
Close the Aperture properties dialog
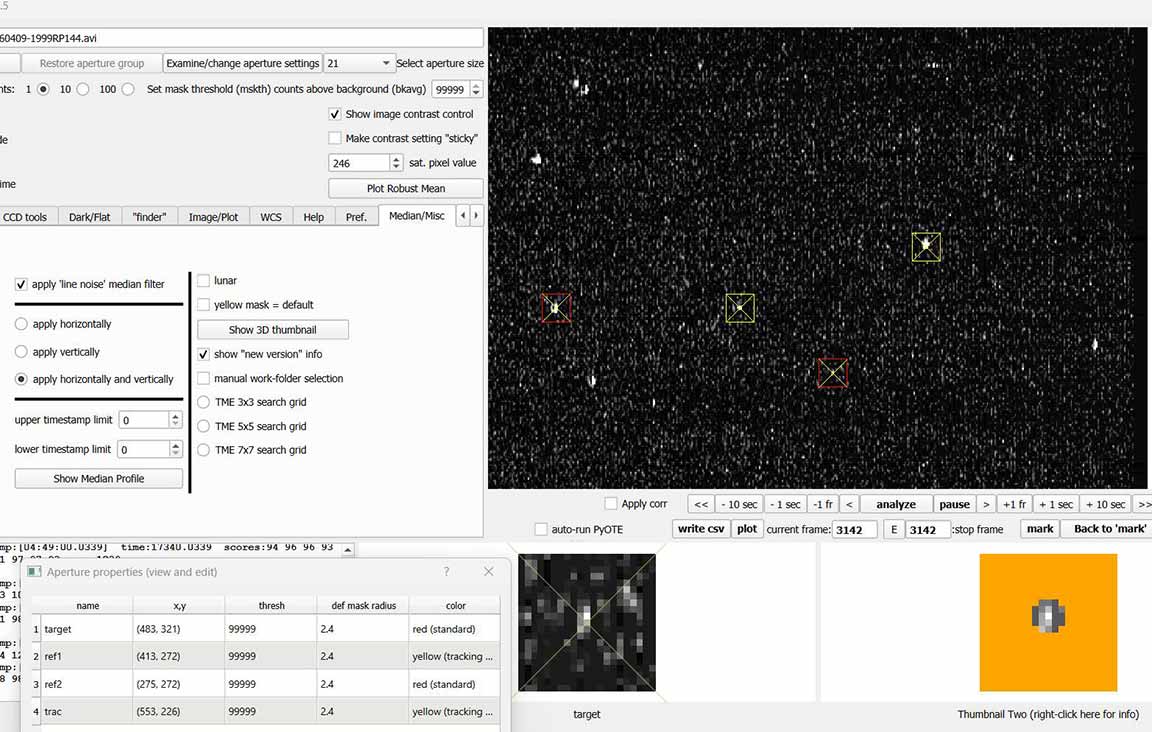tap(488, 572)
